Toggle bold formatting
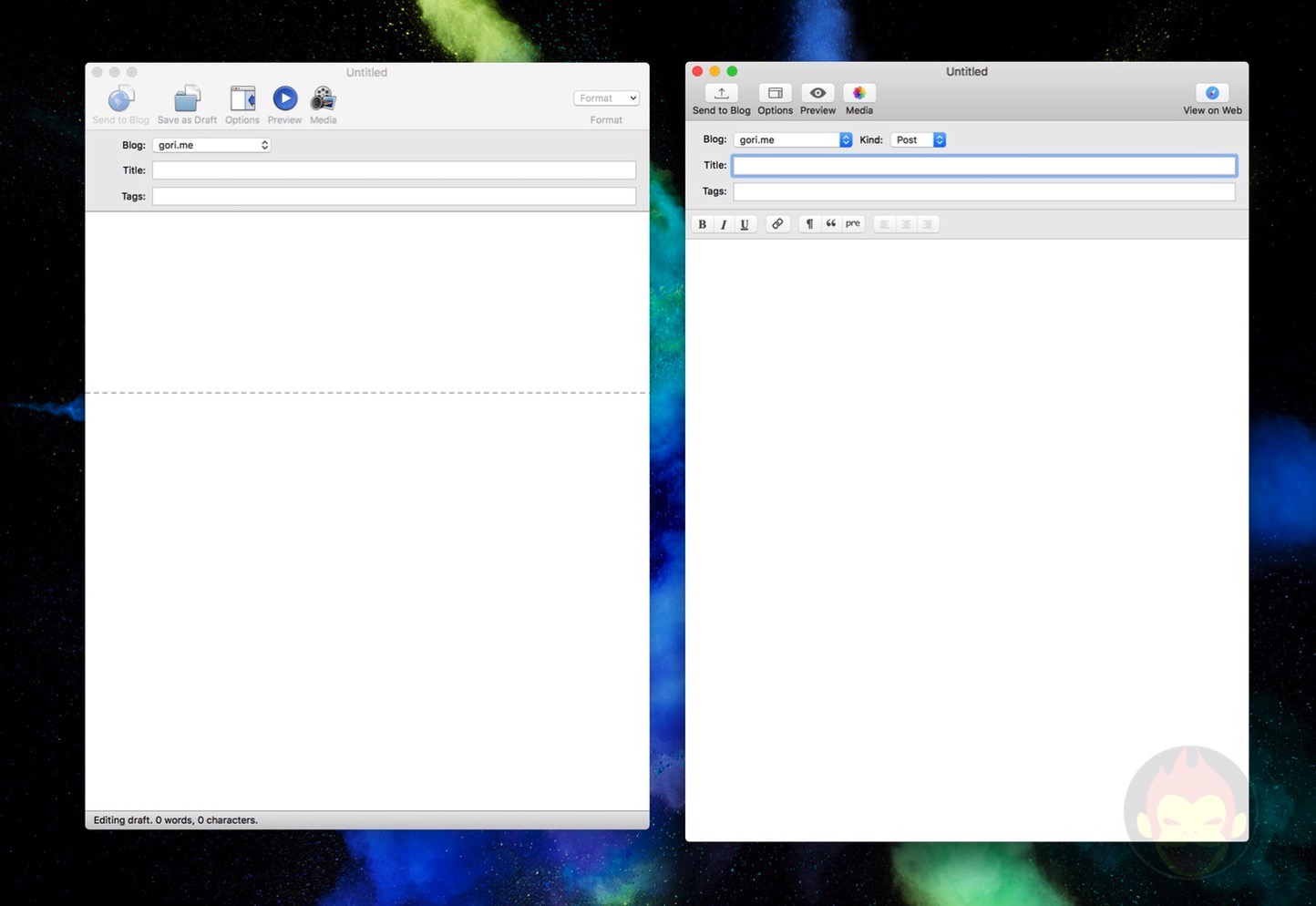 click(x=702, y=224)
